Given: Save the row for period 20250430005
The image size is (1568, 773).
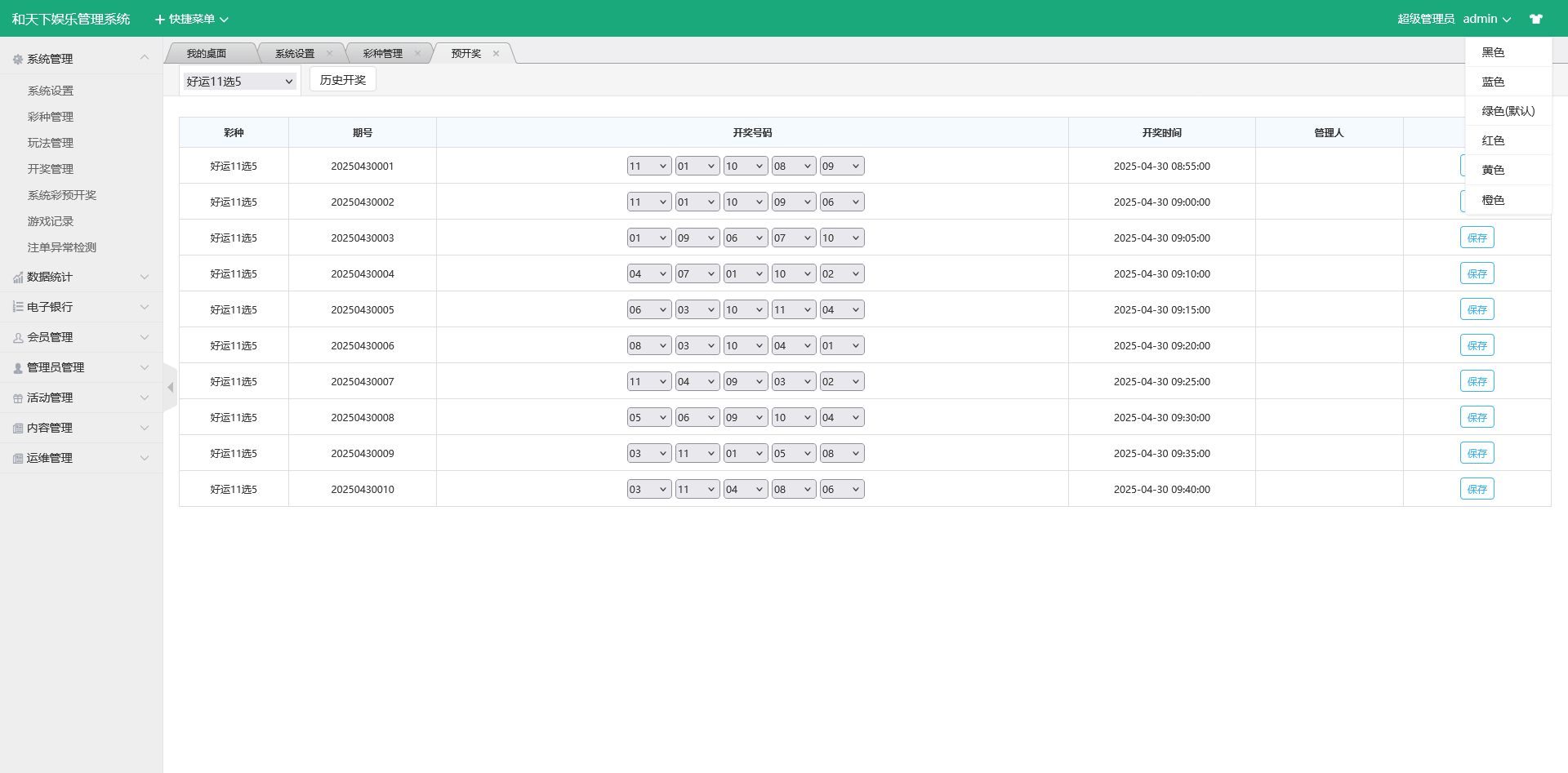Looking at the screenshot, I should (x=1477, y=310).
